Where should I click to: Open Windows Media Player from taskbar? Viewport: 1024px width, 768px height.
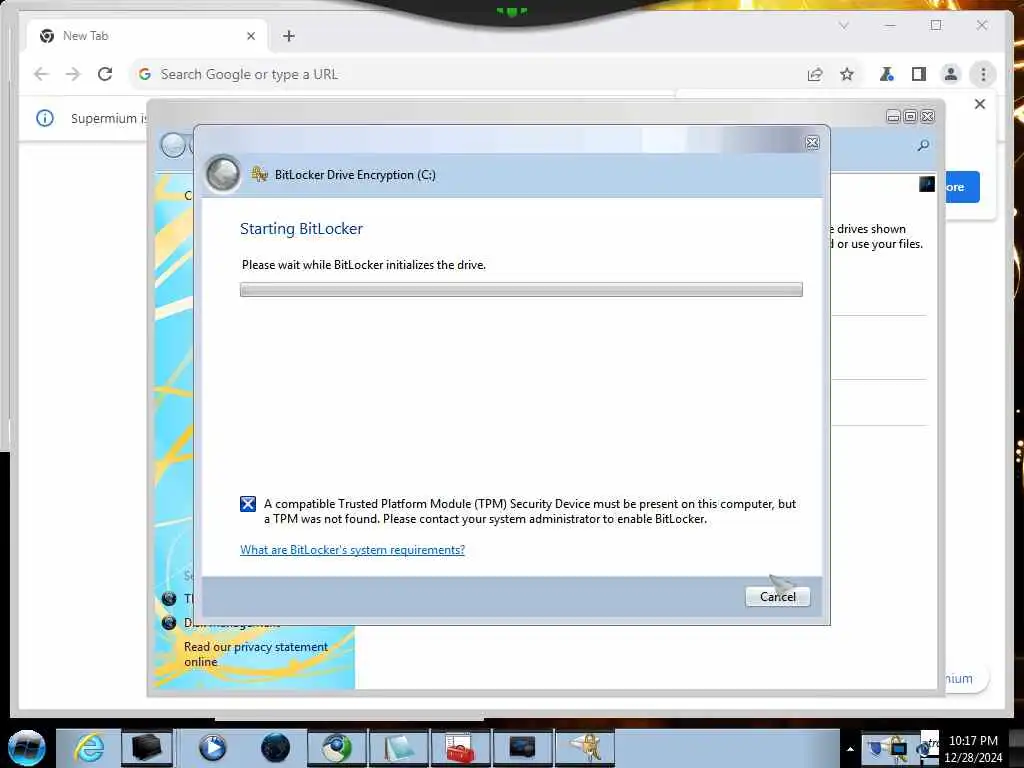(x=212, y=748)
